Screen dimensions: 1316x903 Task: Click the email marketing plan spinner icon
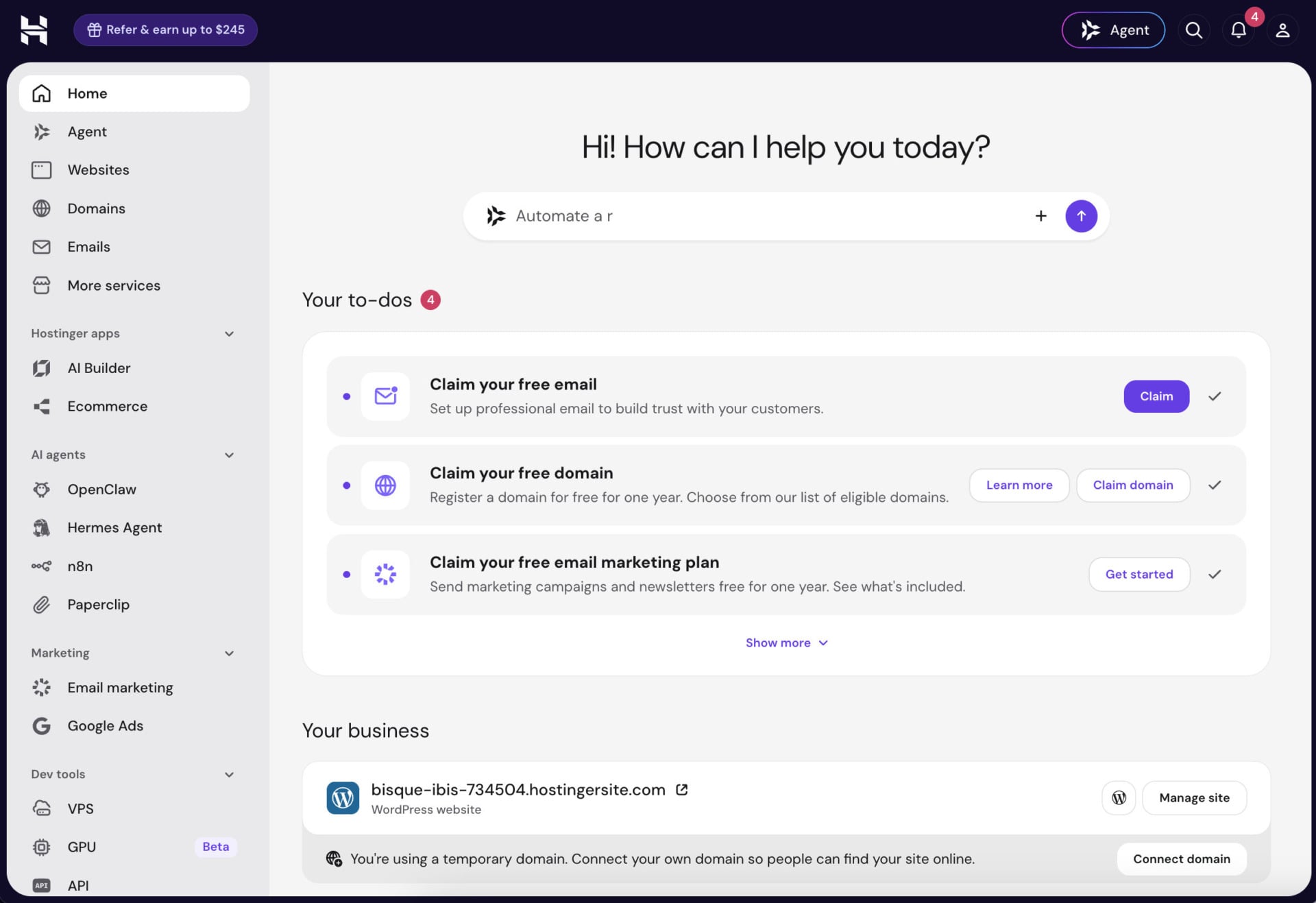point(385,575)
